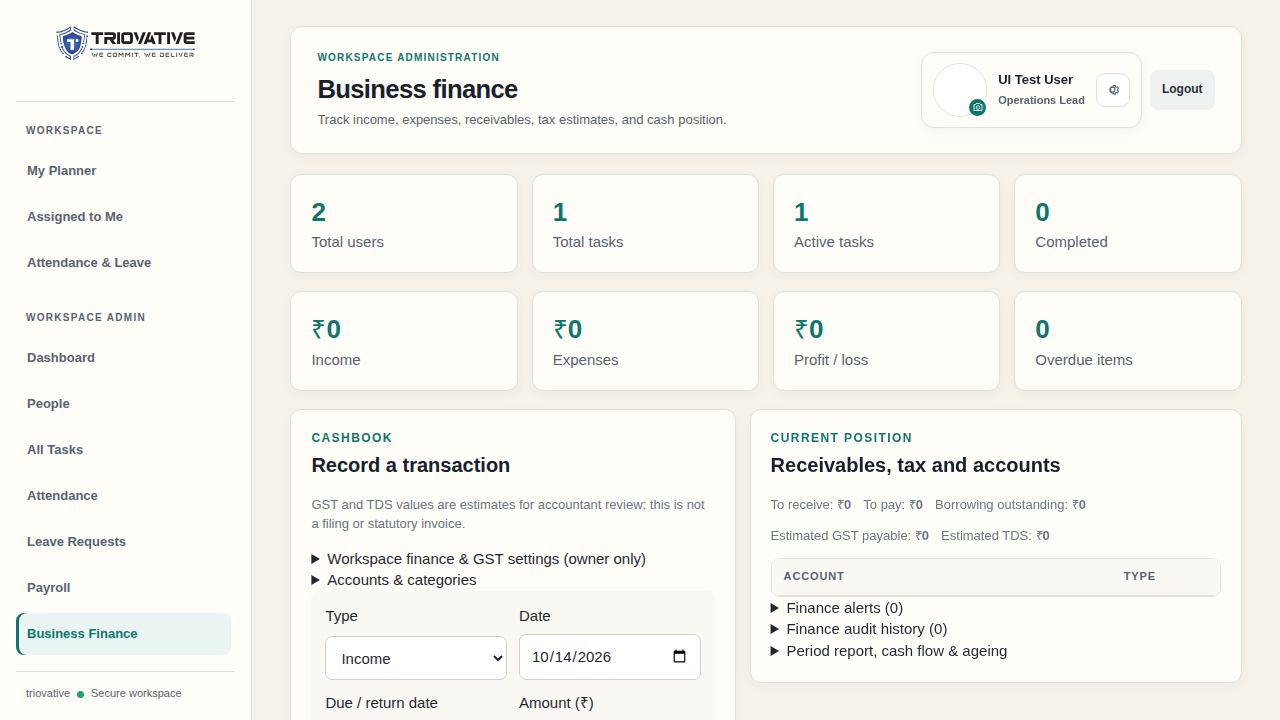Open Leave Requests
The width and height of the screenshot is (1280, 720).
click(124, 542)
